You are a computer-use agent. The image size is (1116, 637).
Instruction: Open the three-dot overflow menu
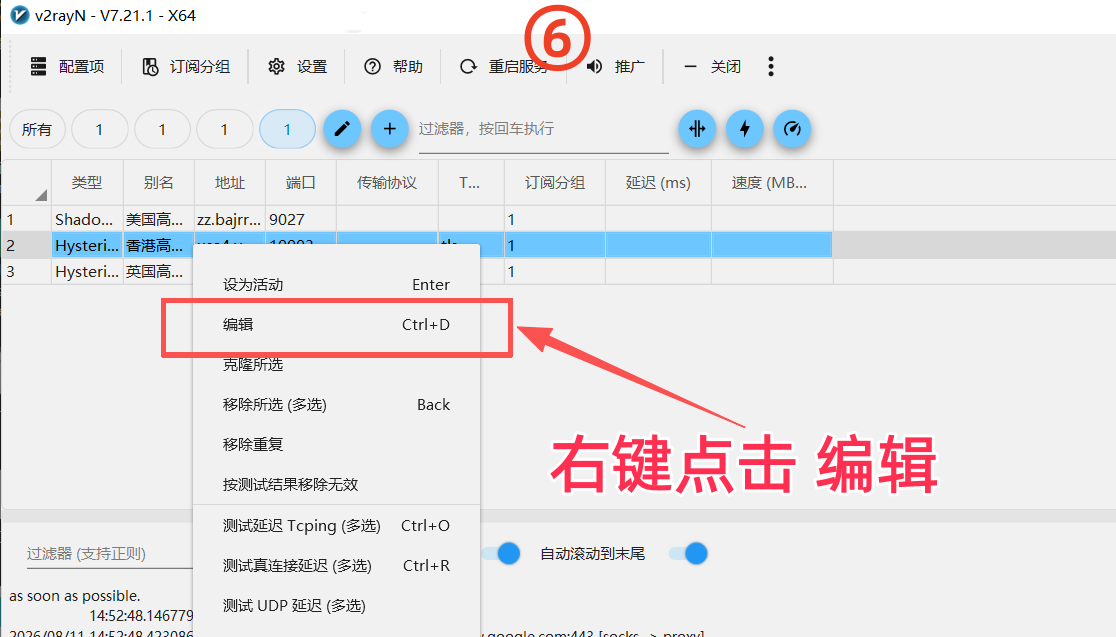coord(771,67)
